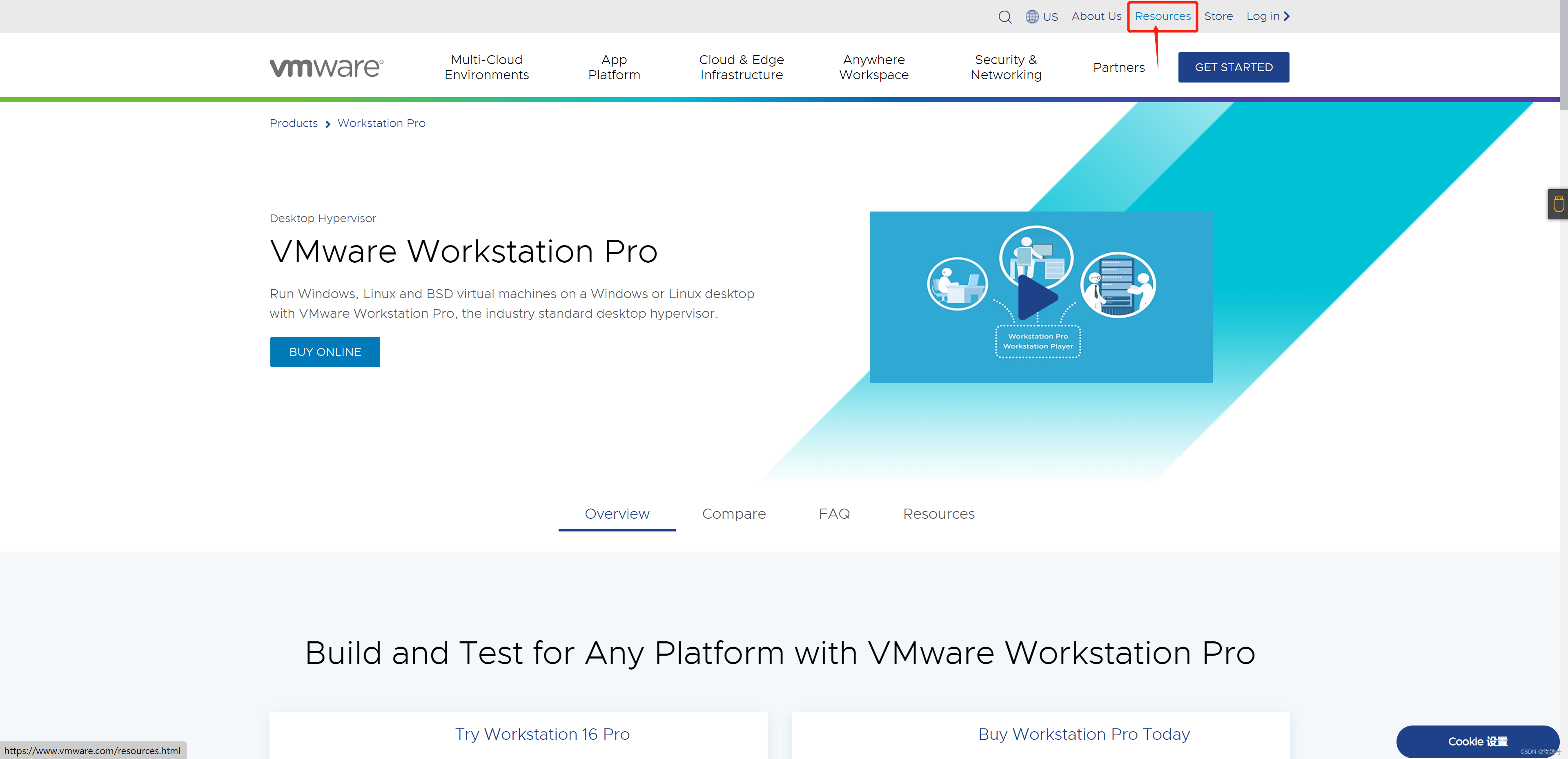Open the search magnifier icon
The image size is (1568, 759).
tap(1005, 17)
